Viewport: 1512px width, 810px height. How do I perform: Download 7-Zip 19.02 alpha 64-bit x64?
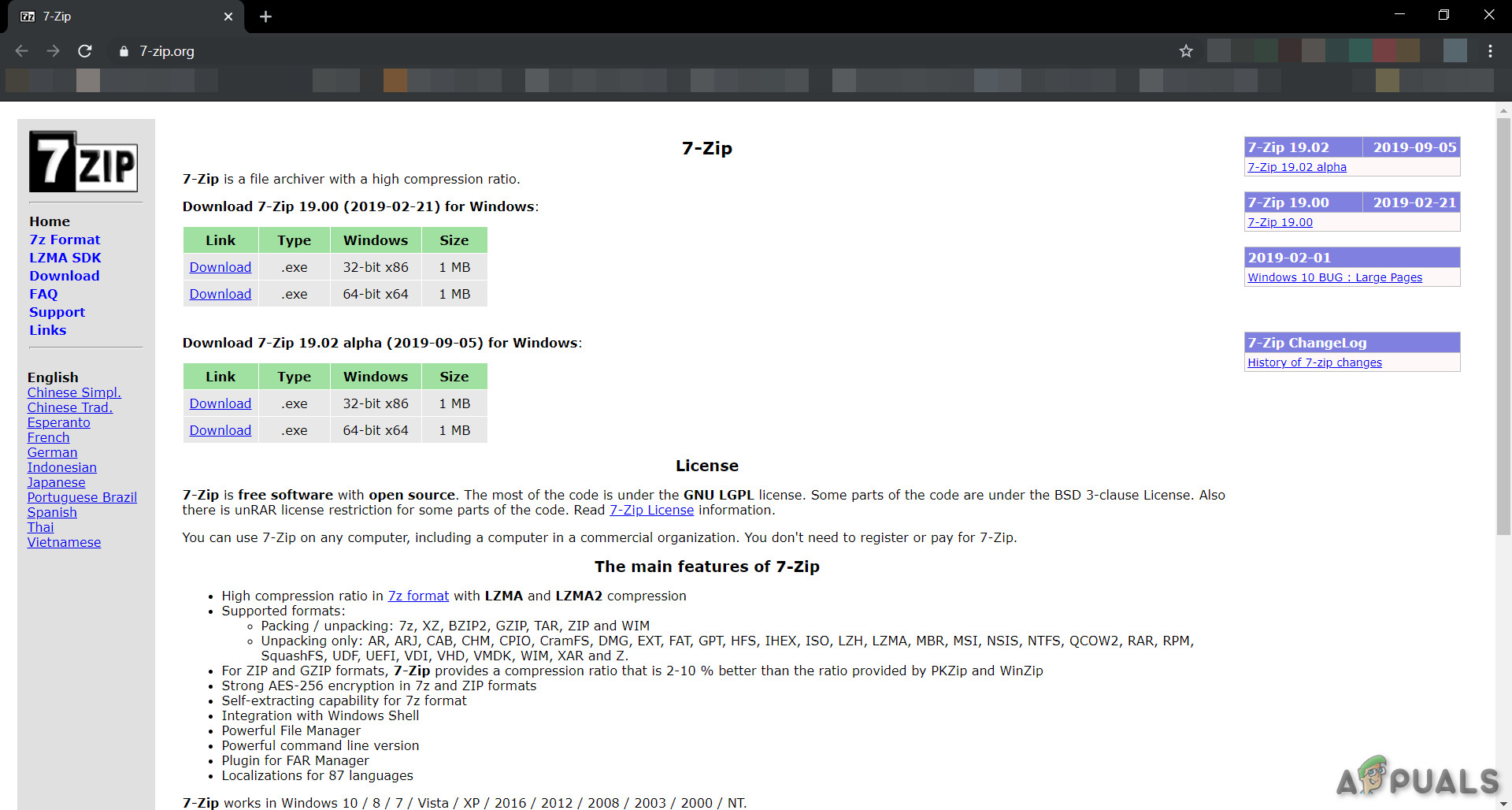pyautogui.click(x=220, y=430)
